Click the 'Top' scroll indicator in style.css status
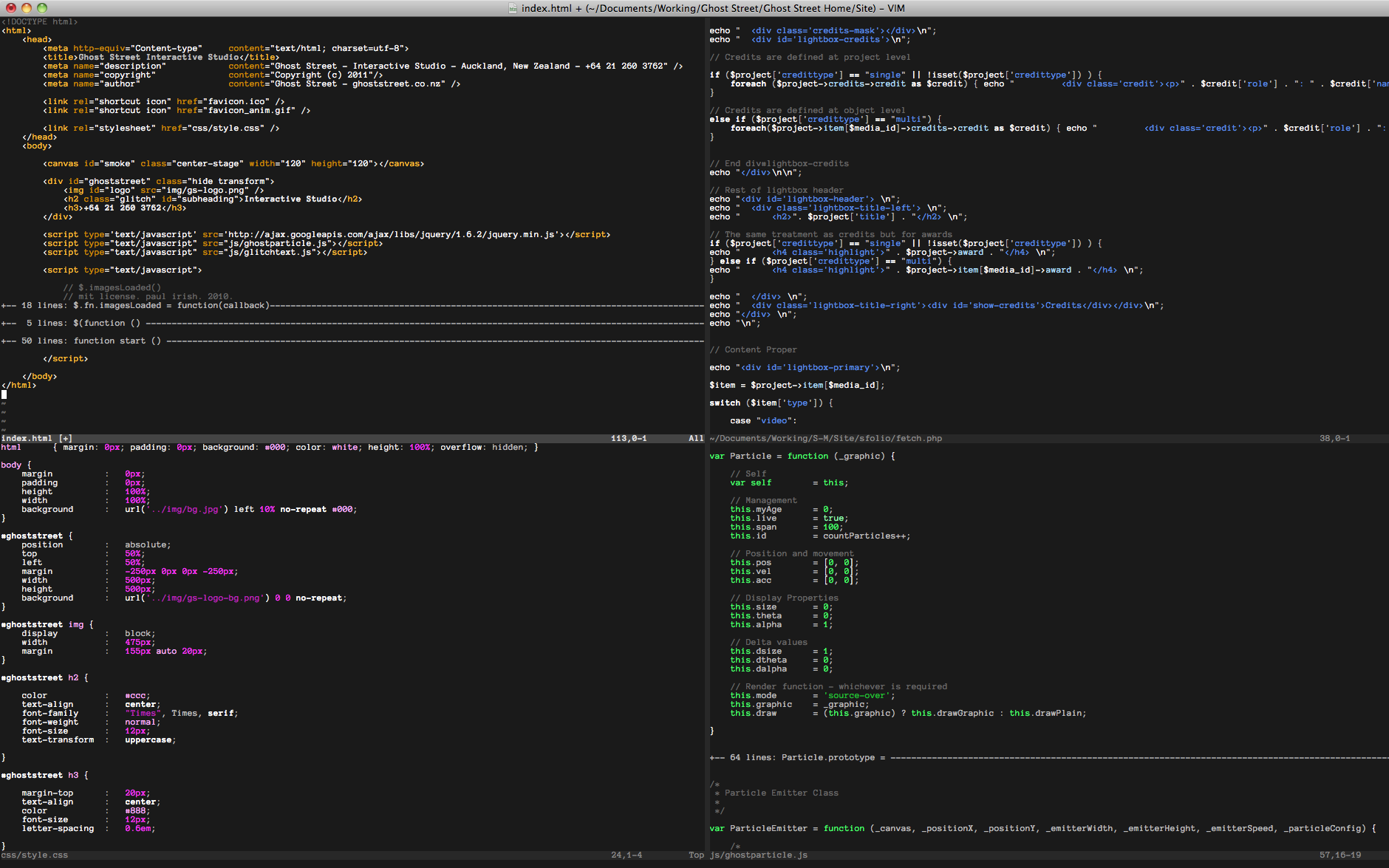The width and height of the screenshot is (1389, 868). (x=696, y=855)
